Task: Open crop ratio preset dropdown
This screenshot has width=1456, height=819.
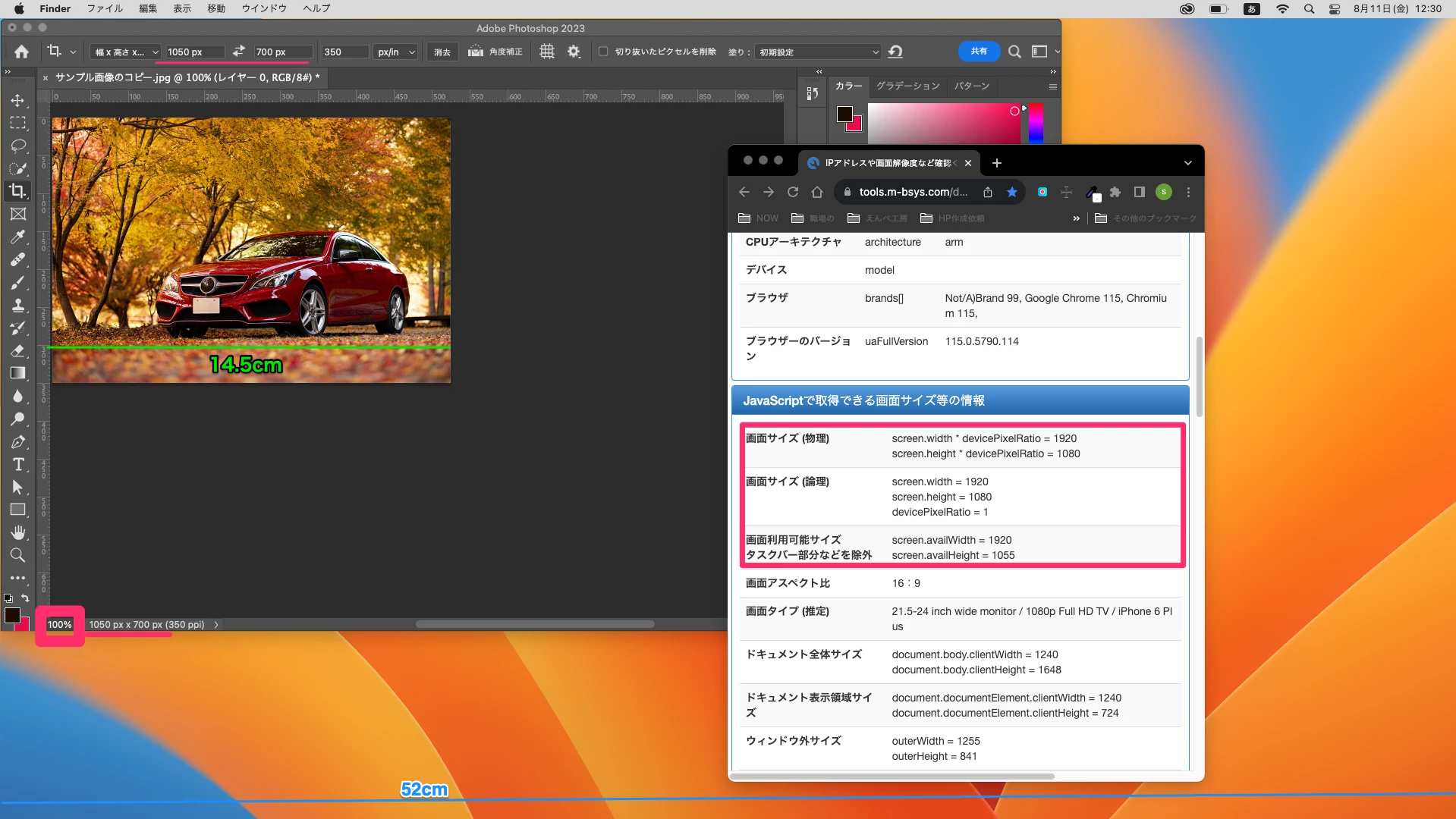Action: pyautogui.click(x=125, y=52)
